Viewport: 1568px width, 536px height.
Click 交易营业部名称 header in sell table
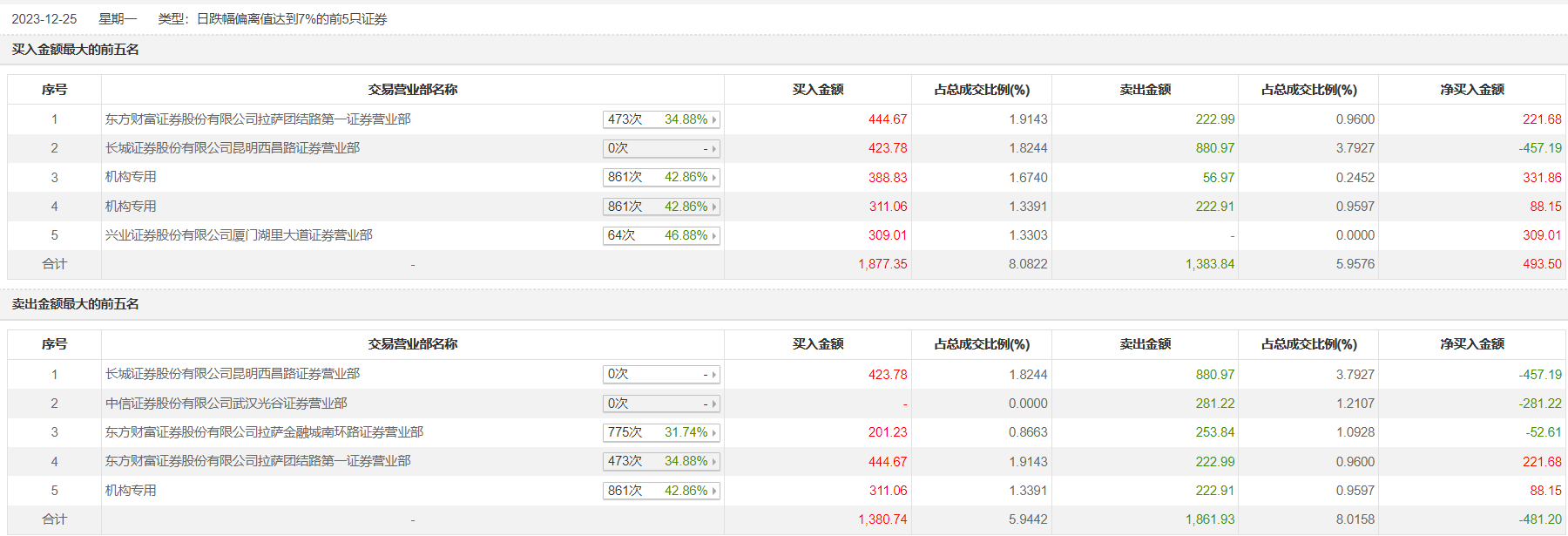pos(413,344)
